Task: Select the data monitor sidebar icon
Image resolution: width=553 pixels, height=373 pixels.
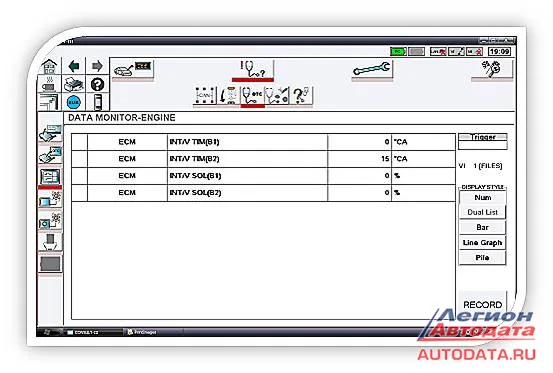Action: [50, 177]
